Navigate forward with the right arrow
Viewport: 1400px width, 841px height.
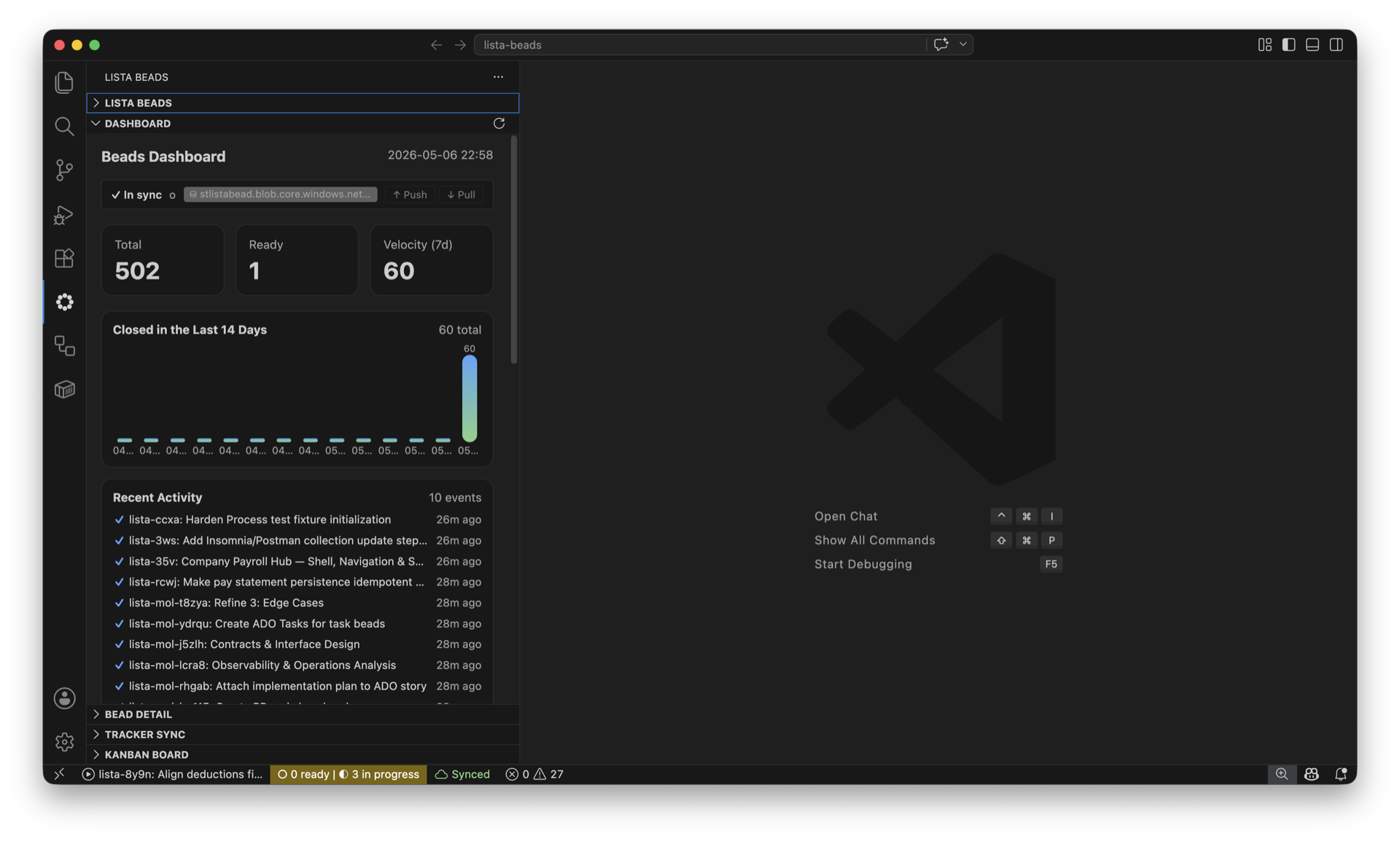[460, 44]
